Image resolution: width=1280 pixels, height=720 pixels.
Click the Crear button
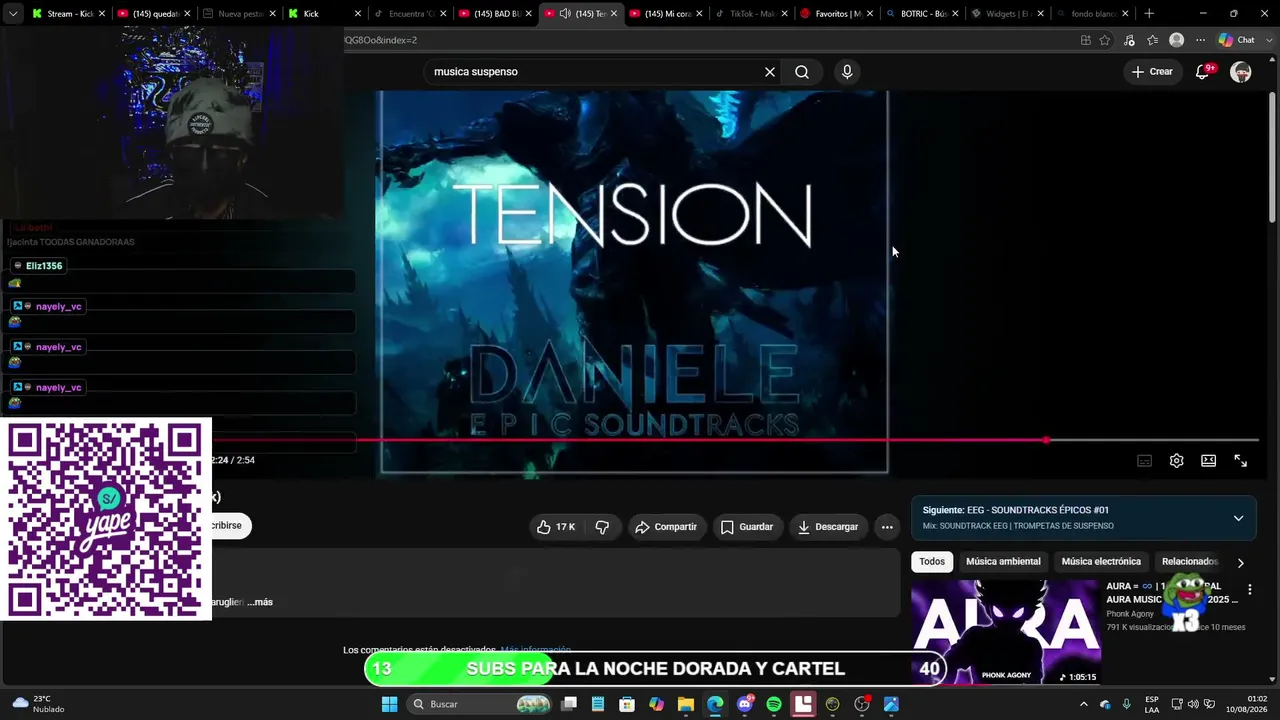pos(1152,72)
